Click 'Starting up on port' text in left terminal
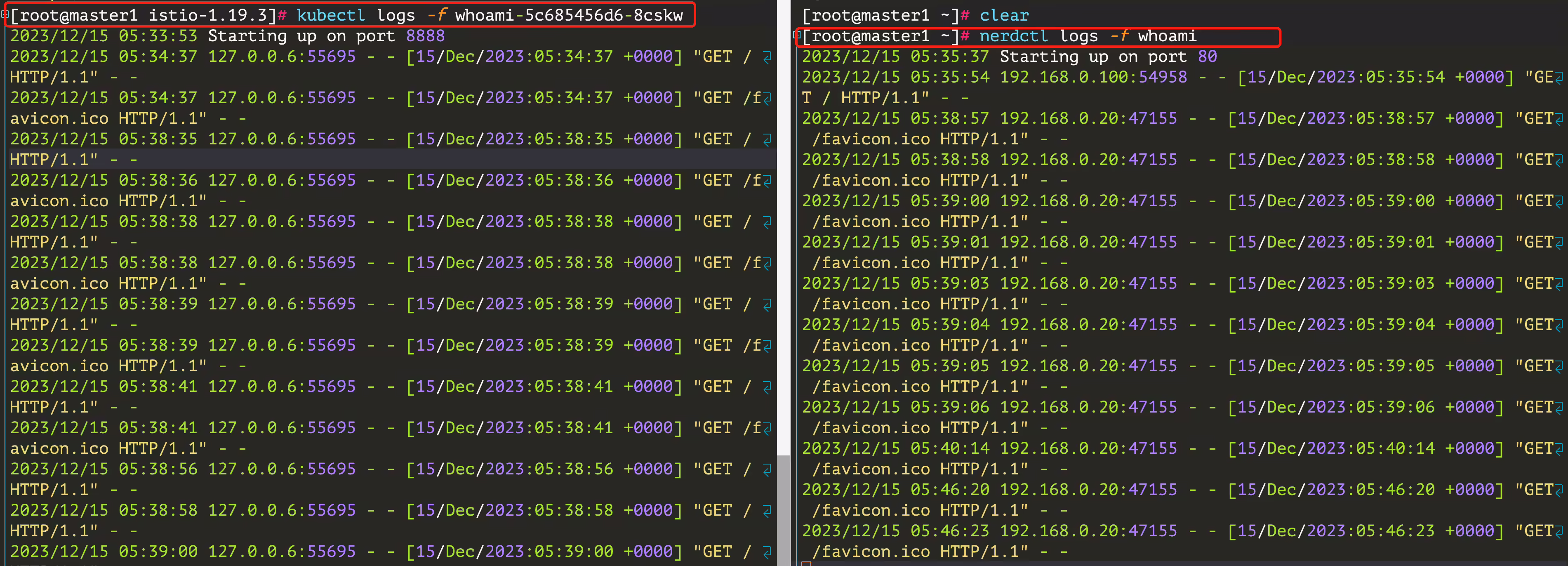 point(301,36)
